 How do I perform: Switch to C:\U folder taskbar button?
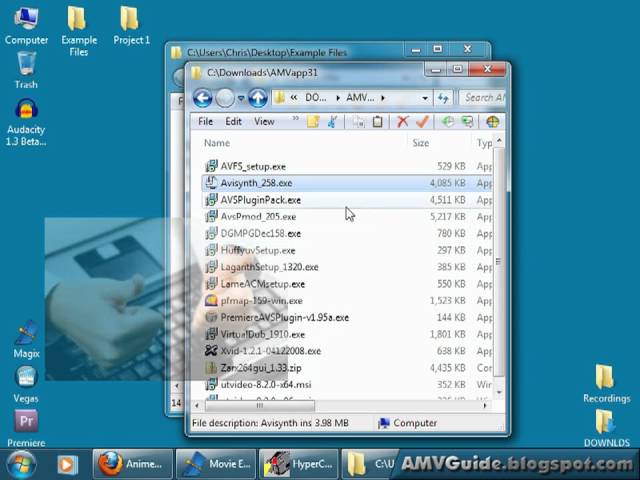[x=369, y=464]
